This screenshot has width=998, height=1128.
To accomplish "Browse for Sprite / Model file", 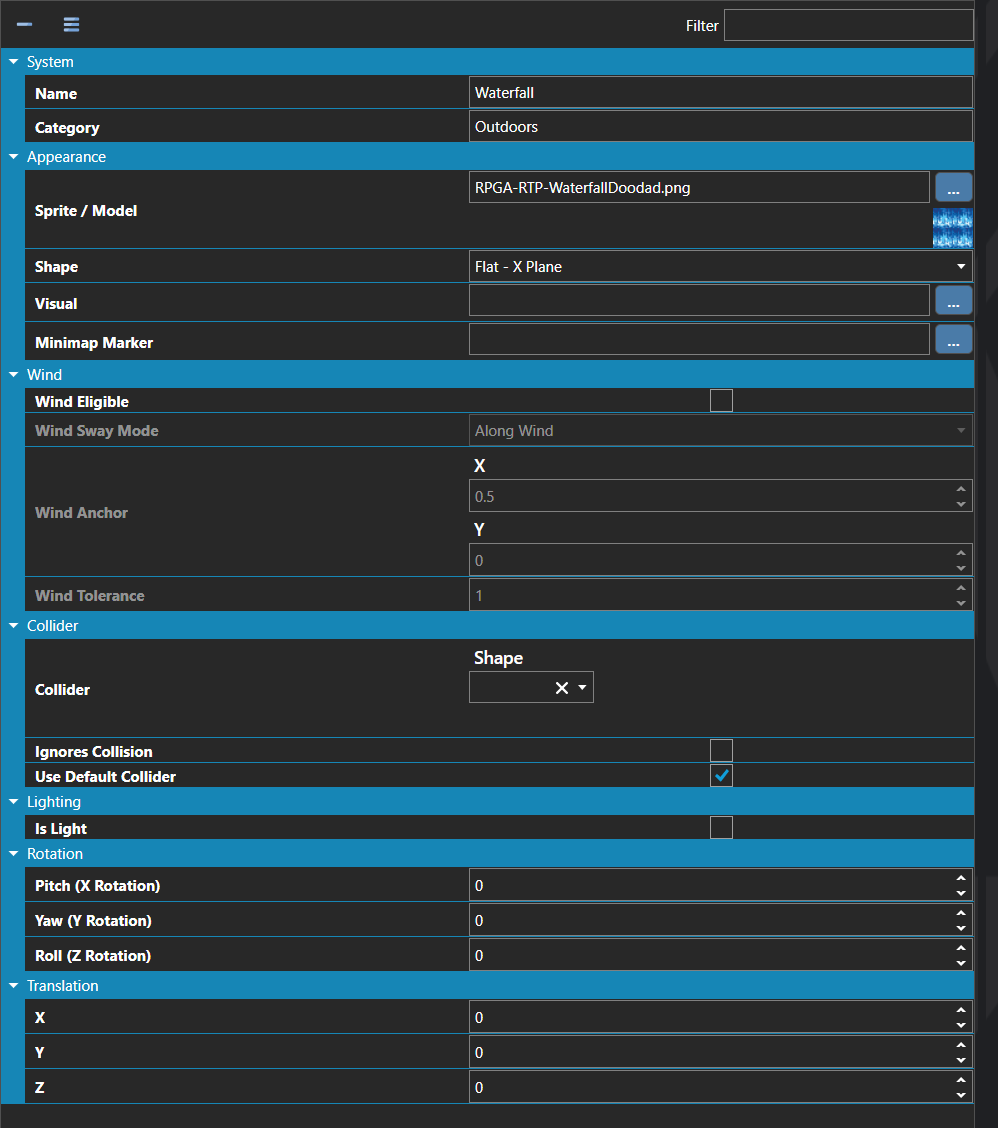I will [x=953, y=188].
